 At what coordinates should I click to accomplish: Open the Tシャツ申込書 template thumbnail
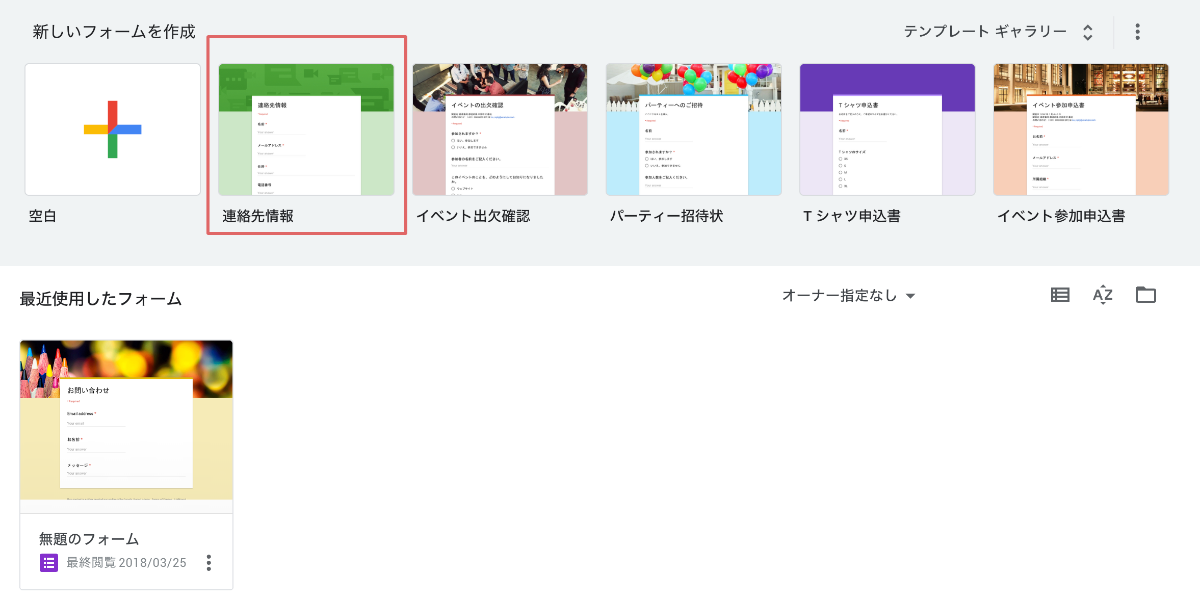[x=887, y=130]
